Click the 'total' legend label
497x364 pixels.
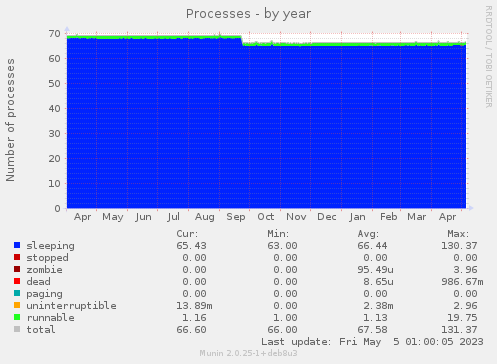[41, 330]
